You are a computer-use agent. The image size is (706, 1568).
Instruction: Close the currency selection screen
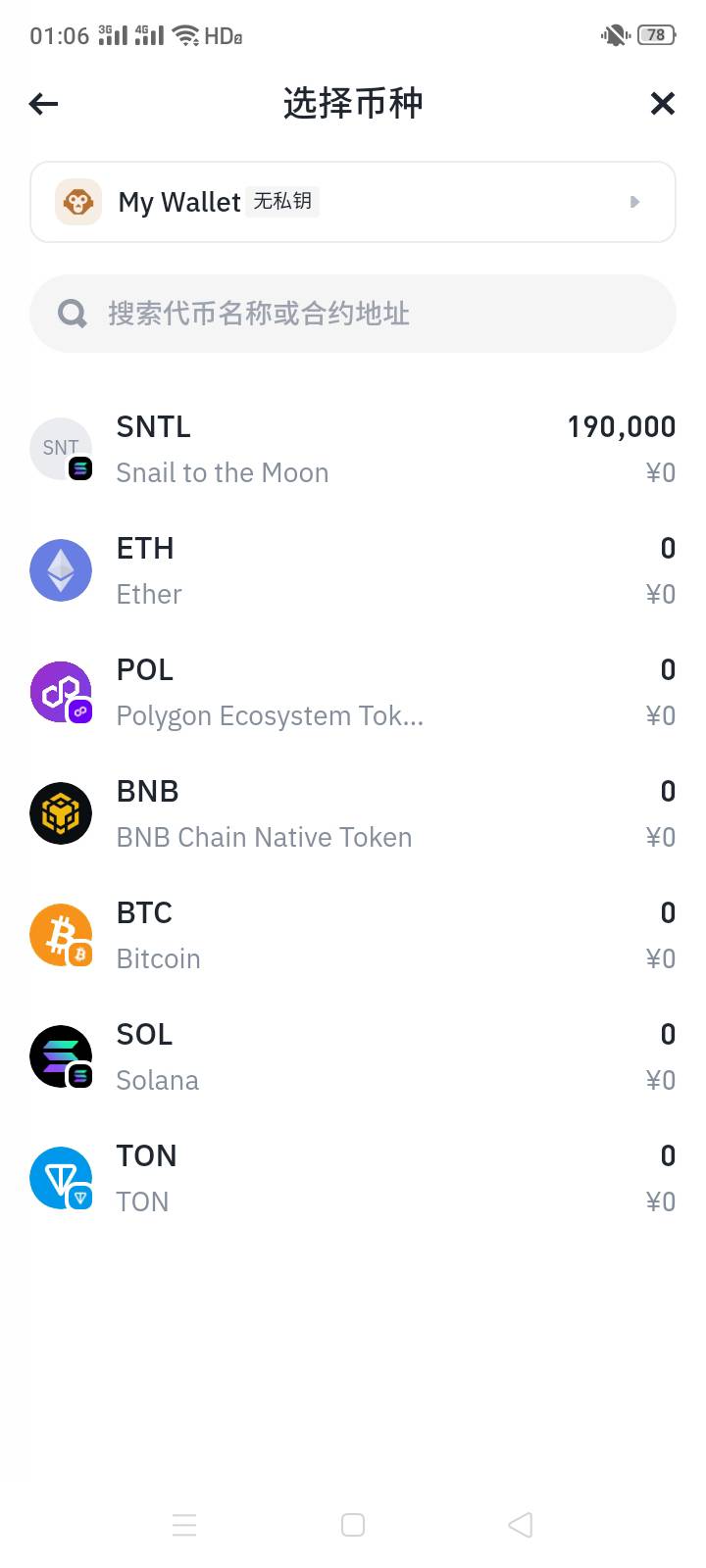[x=663, y=104]
